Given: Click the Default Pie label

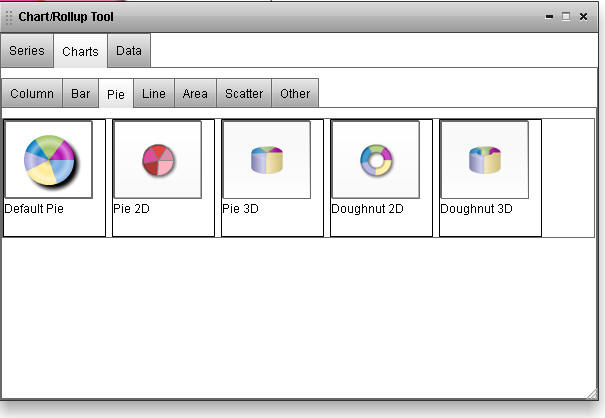Looking at the screenshot, I should [x=34, y=209].
